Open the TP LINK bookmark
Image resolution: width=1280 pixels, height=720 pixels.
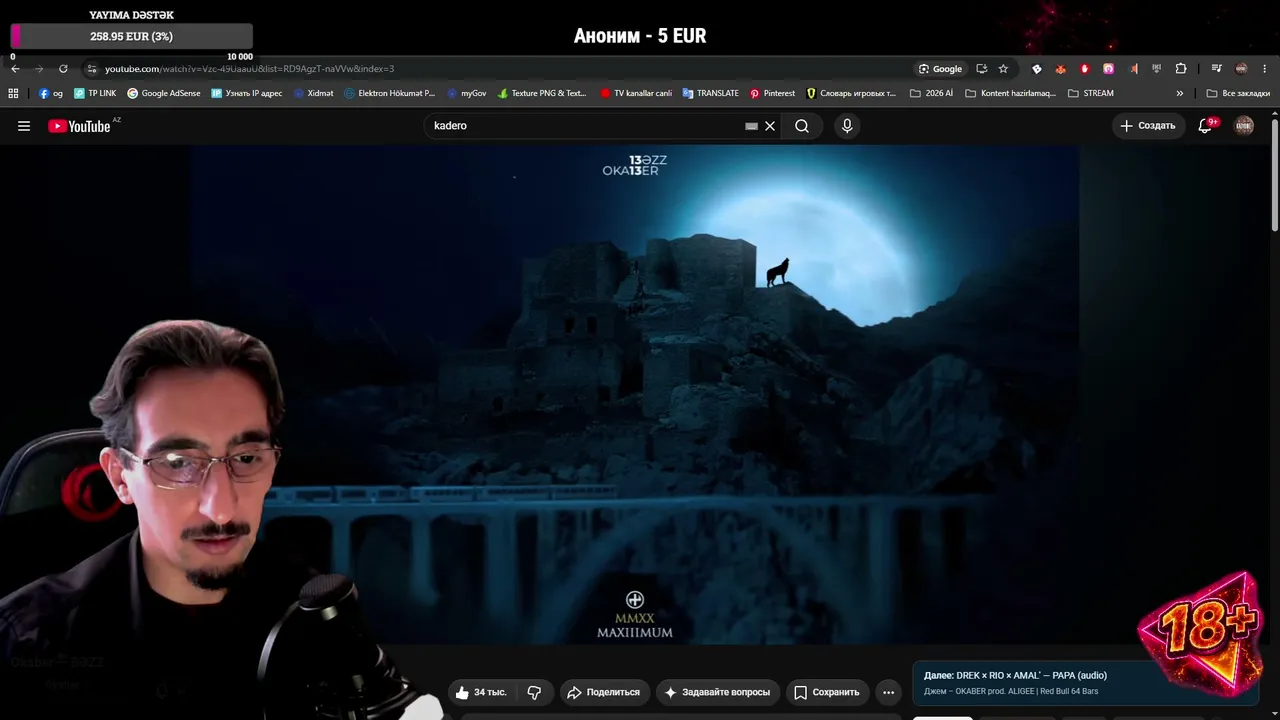click(96, 93)
